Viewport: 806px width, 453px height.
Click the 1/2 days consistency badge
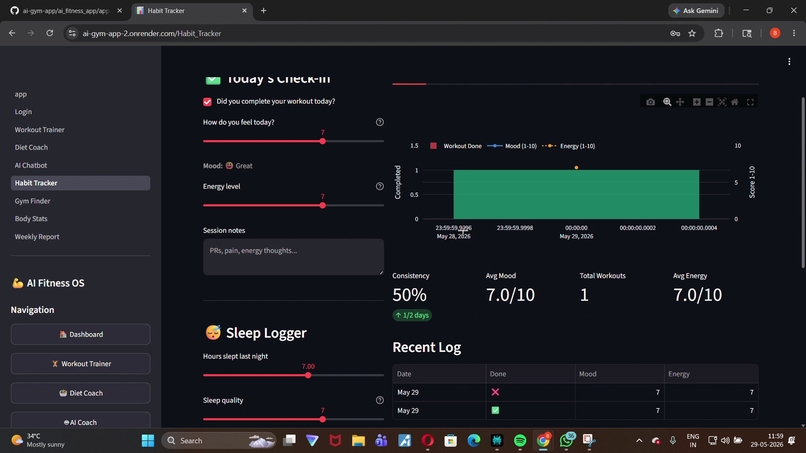pyautogui.click(x=412, y=315)
